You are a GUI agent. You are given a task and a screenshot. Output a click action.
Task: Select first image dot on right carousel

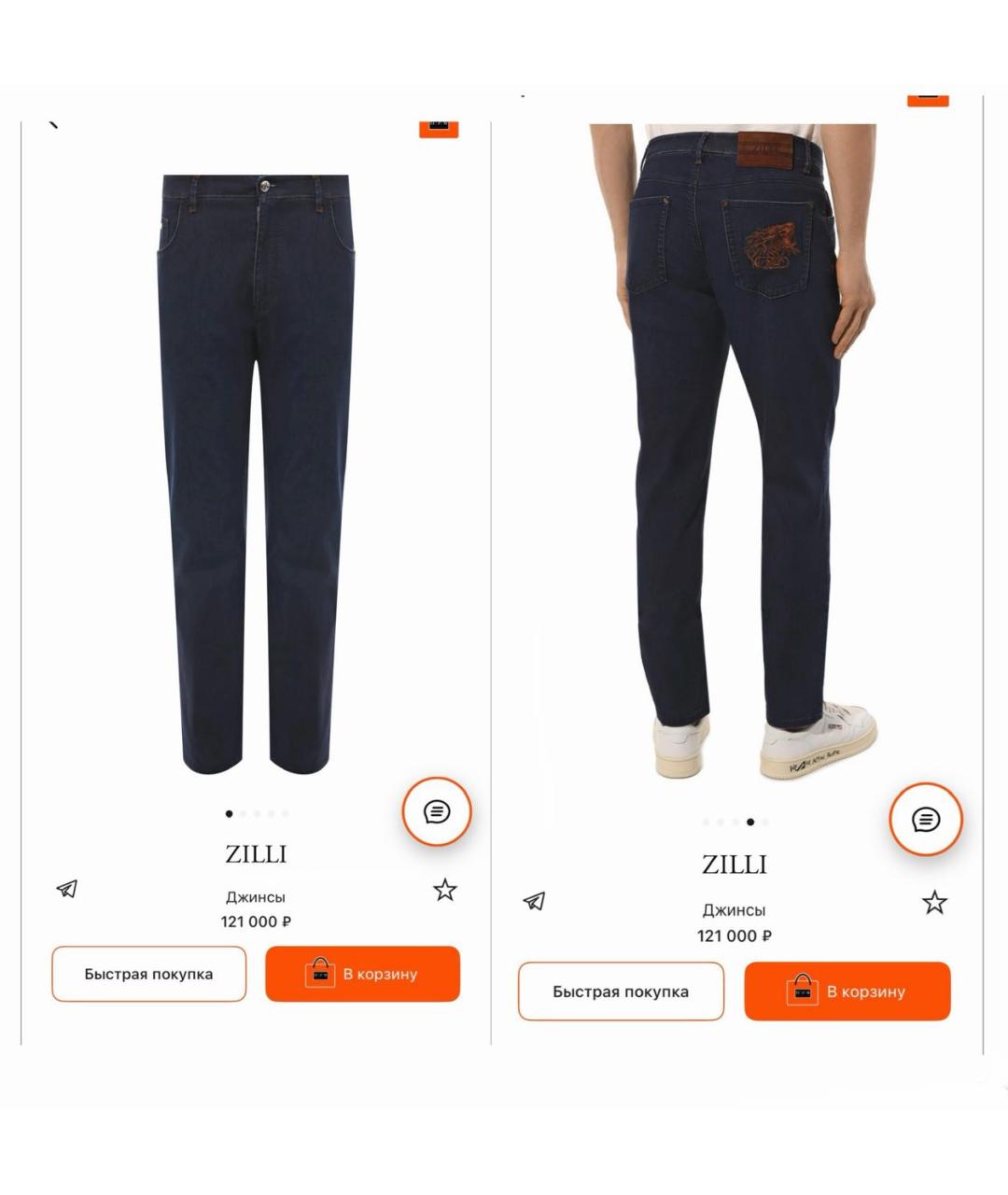tap(707, 822)
